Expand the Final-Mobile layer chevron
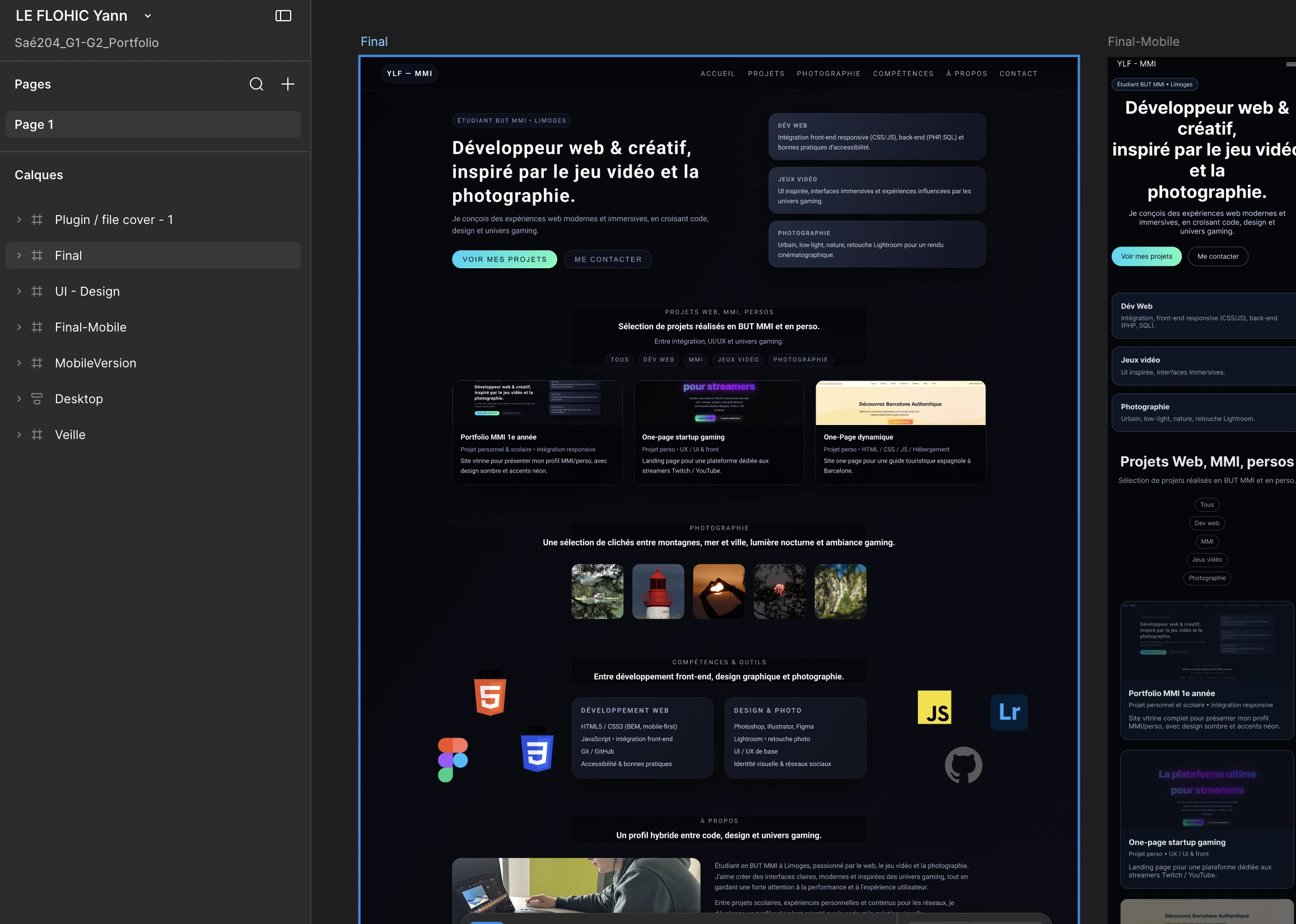 19,327
